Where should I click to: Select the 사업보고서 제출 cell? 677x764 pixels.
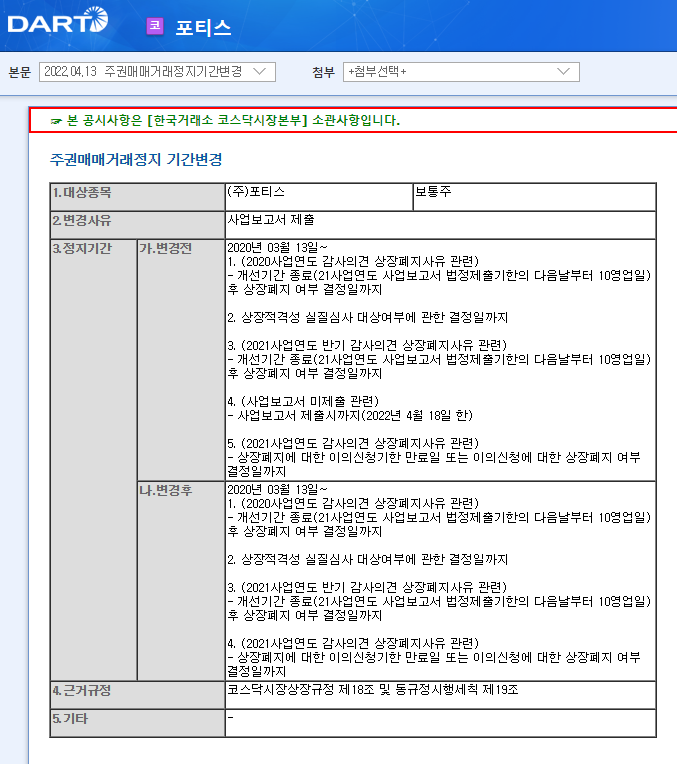pos(441,225)
